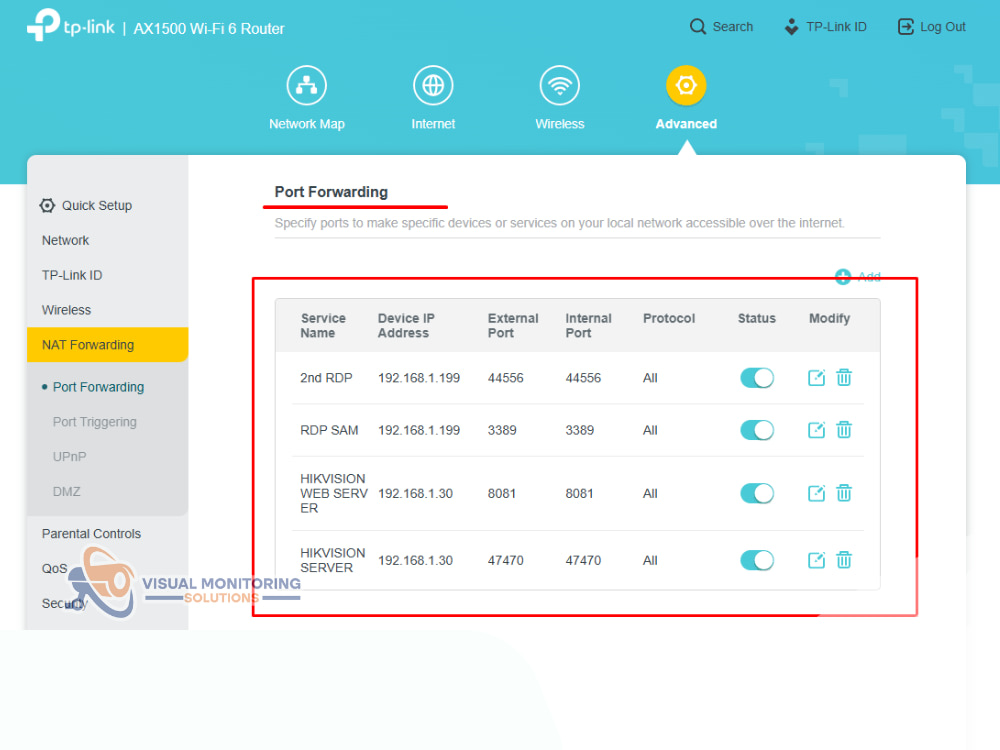The image size is (1000, 750).
Task: Click the TP-Link ID header text
Action: click(836, 27)
